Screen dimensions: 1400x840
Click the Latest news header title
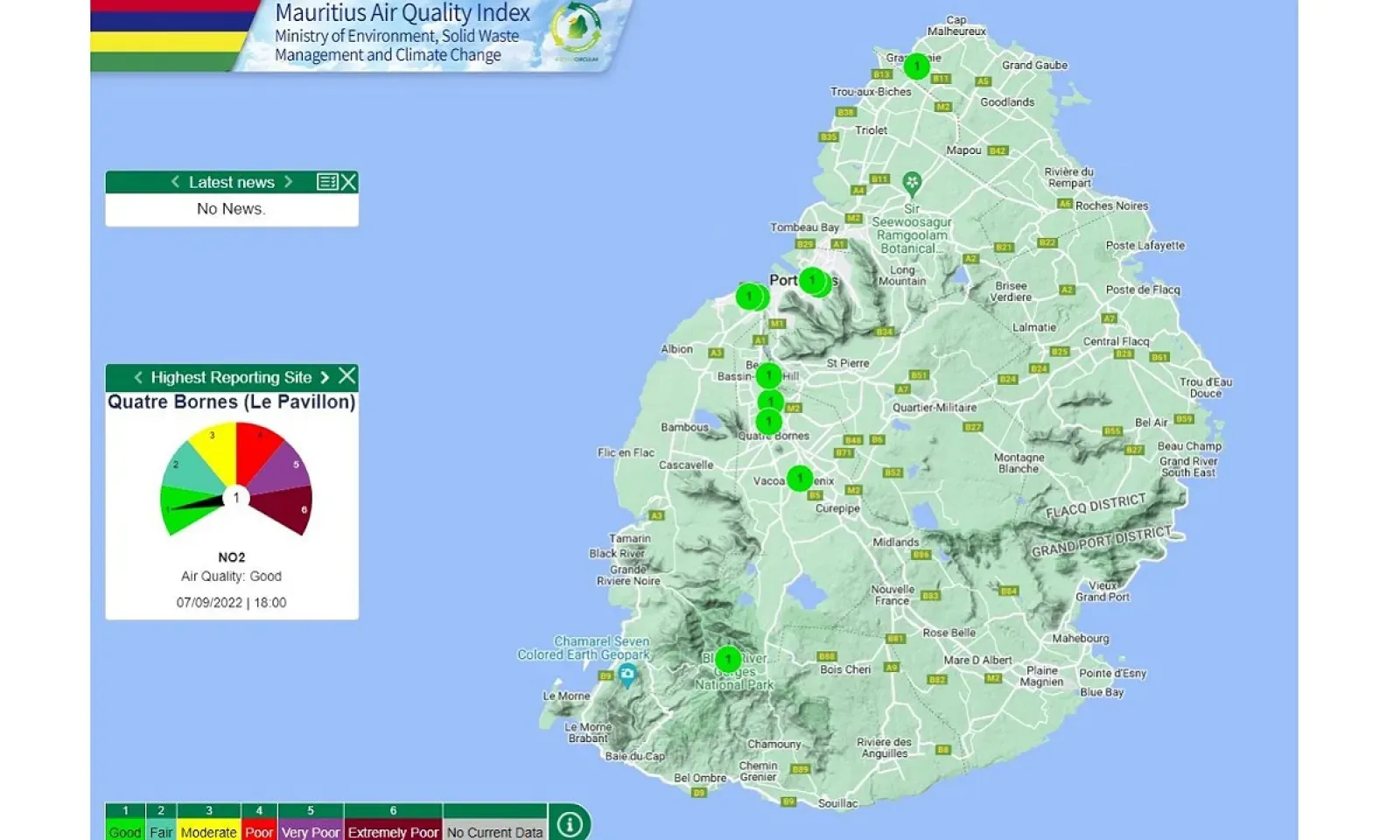click(x=231, y=182)
